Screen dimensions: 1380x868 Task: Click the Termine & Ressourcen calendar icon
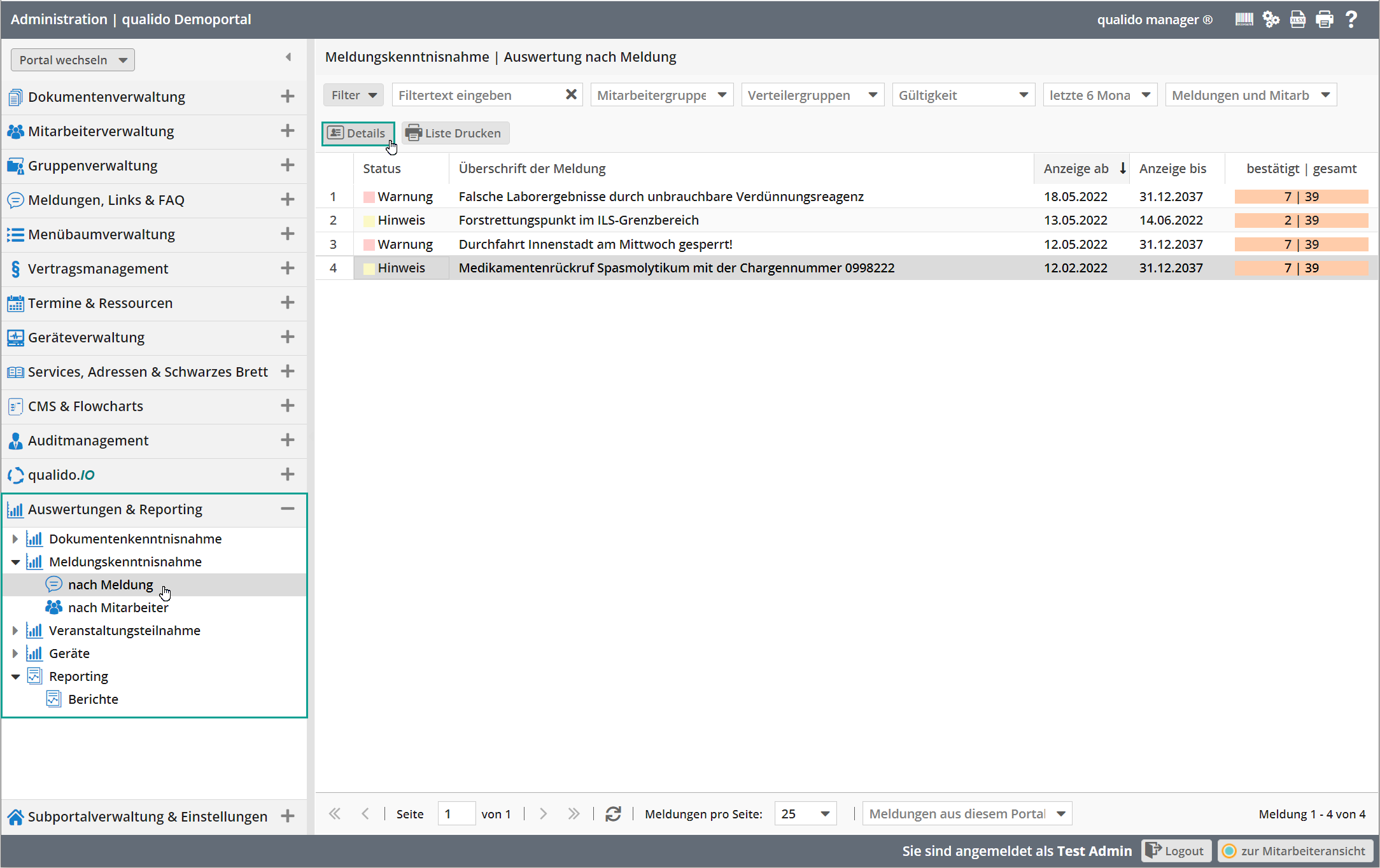(x=15, y=303)
